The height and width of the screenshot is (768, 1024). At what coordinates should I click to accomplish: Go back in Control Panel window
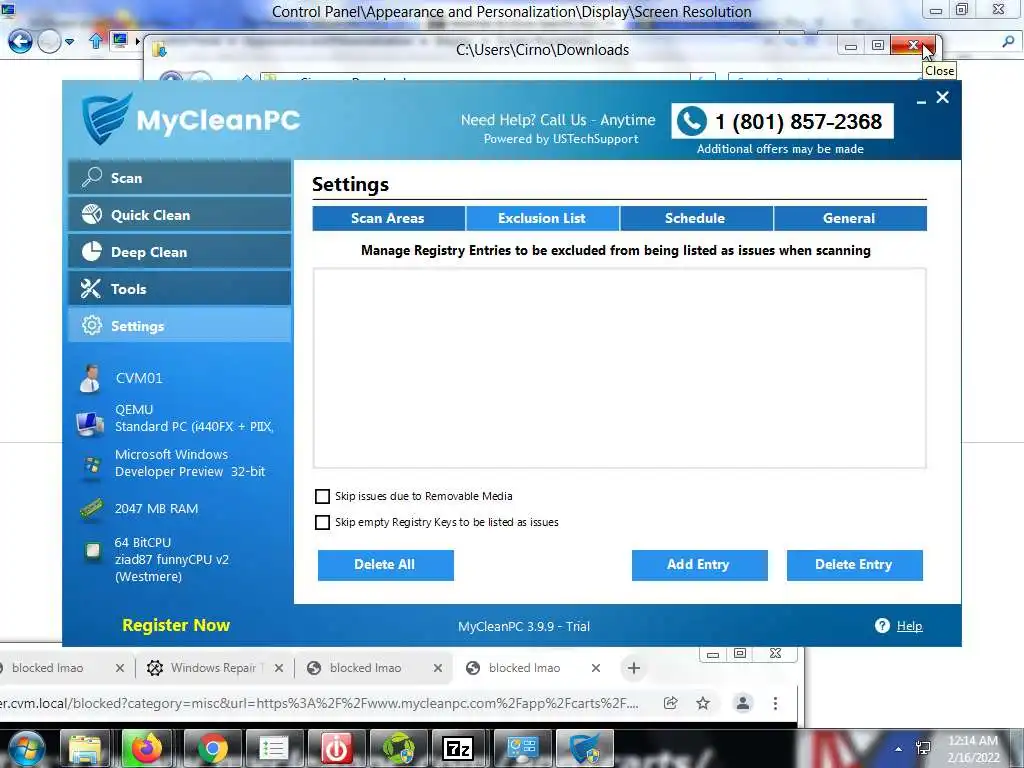(20, 42)
